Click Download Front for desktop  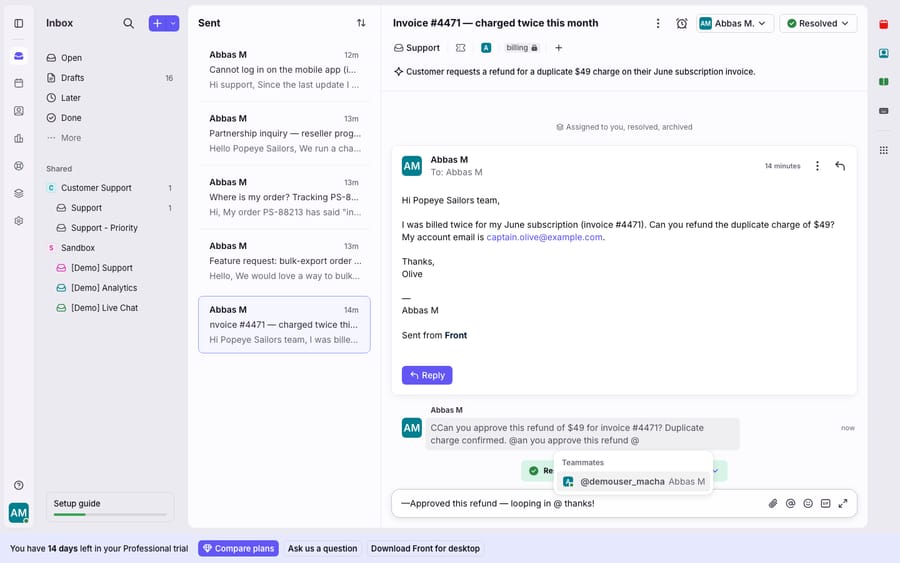pyautogui.click(x=425, y=549)
